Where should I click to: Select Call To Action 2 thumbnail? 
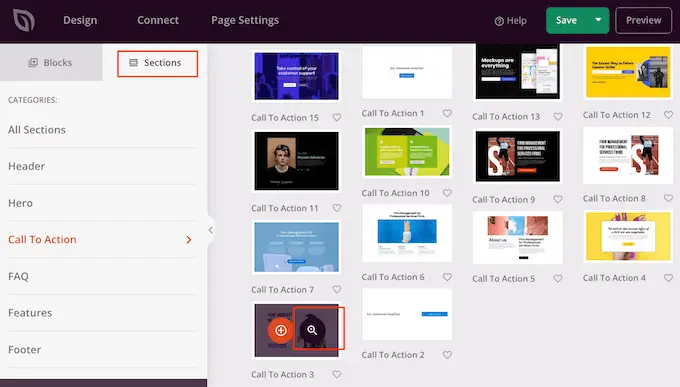[407, 314]
